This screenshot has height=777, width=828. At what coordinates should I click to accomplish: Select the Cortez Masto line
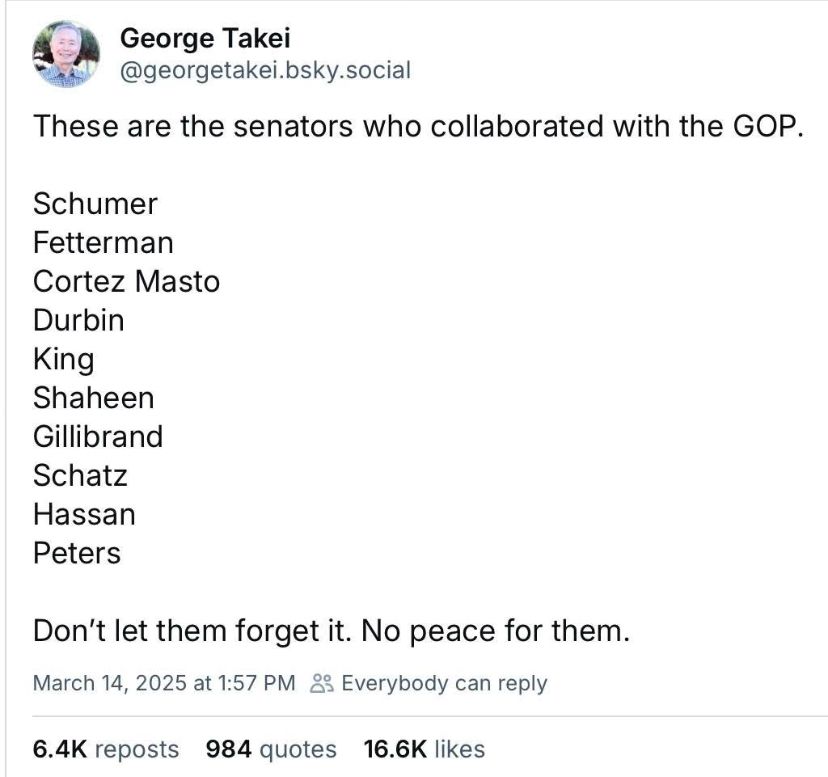(x=126, y=282)
